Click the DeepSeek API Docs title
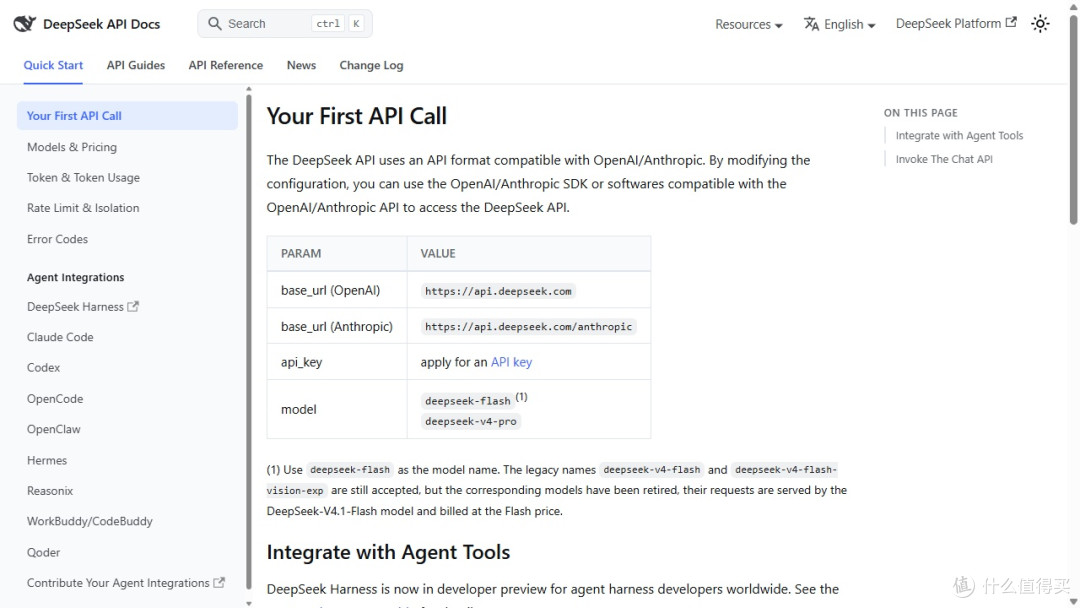 coord(101,24)
